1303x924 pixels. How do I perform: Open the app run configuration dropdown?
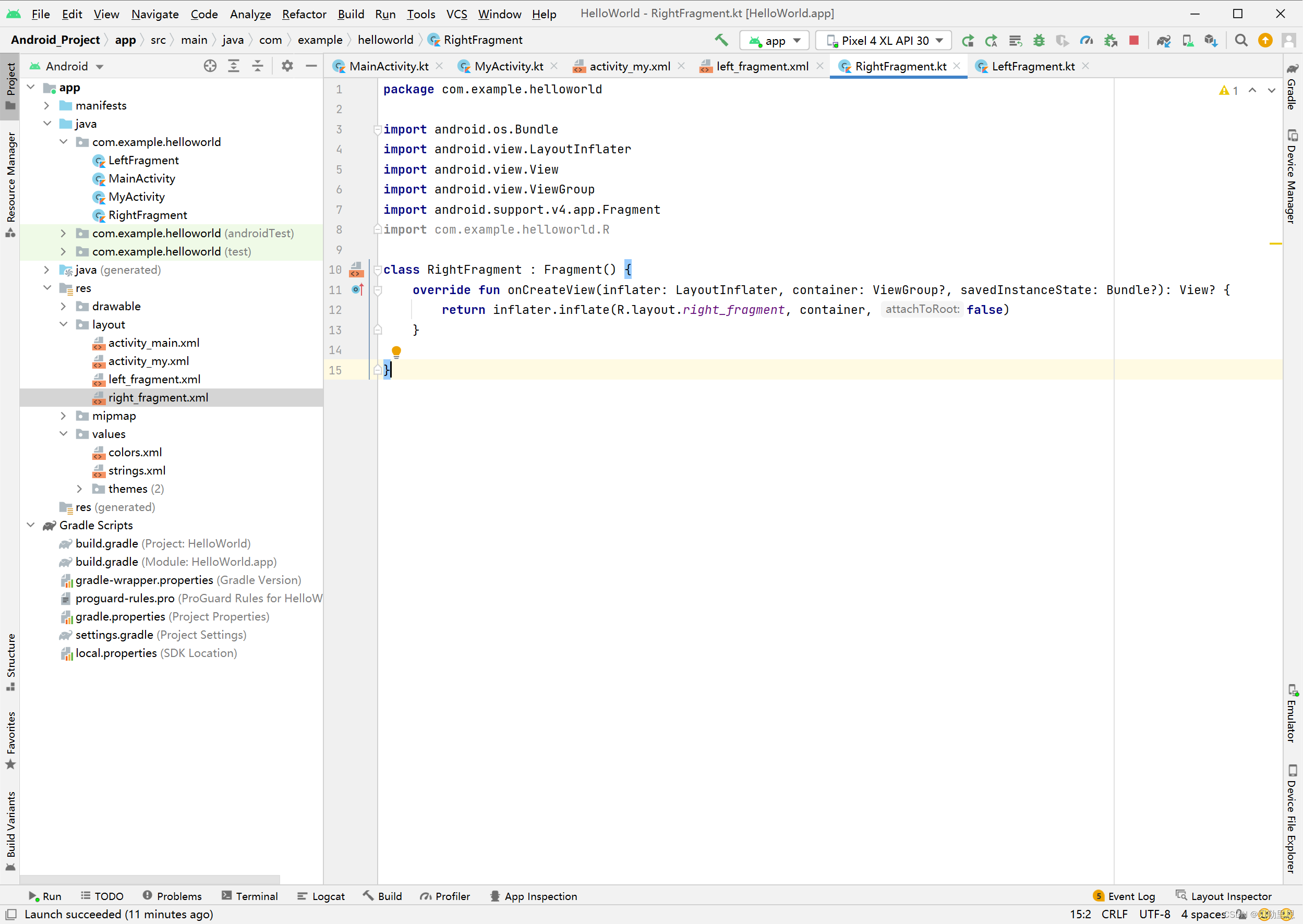point(775,40)
